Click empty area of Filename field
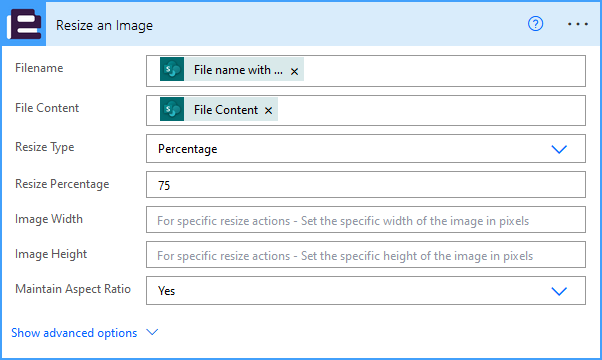Viewport: 602px width, 360px height. 444,71
